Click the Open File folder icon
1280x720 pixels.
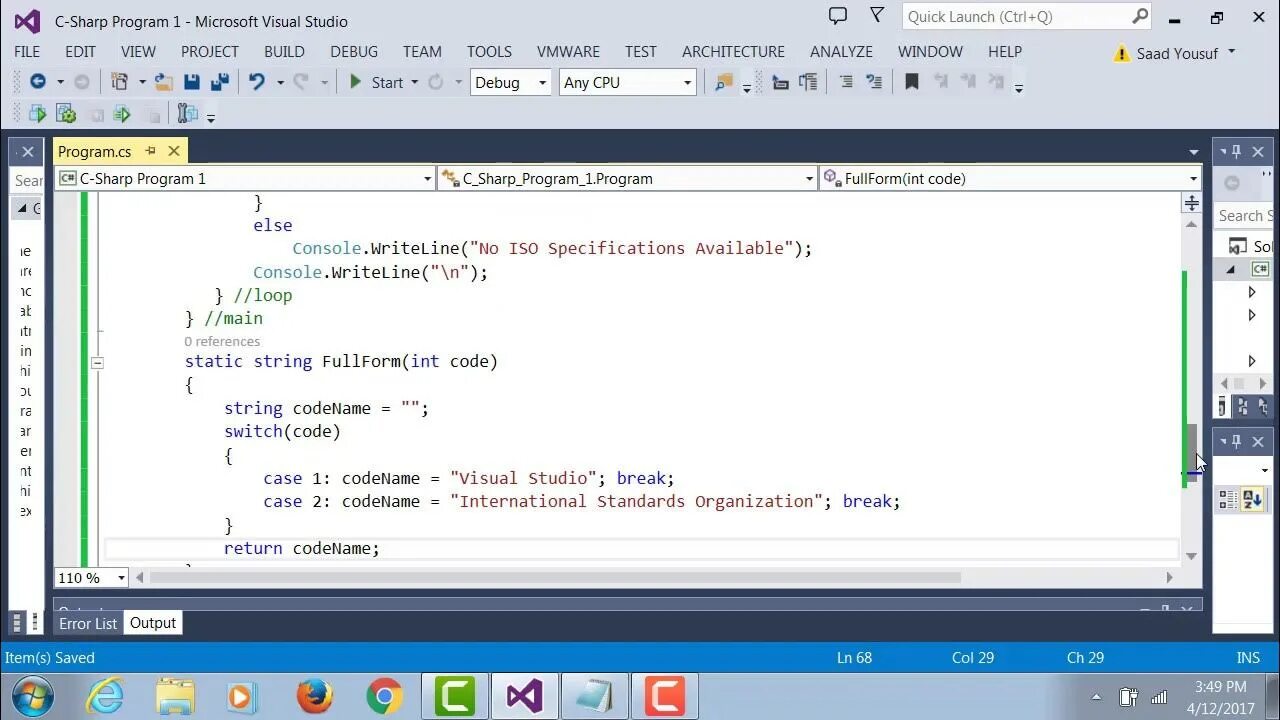[x=164, y=82]
